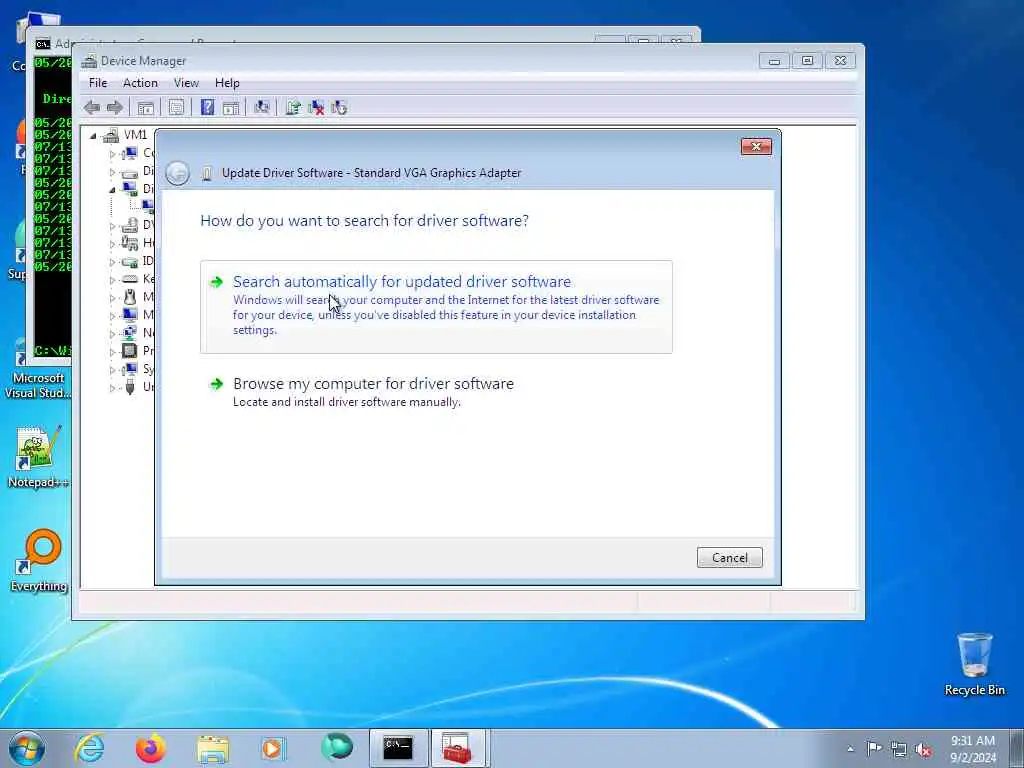Collapse the expanded Display adapters node

(x=112, y=190)
